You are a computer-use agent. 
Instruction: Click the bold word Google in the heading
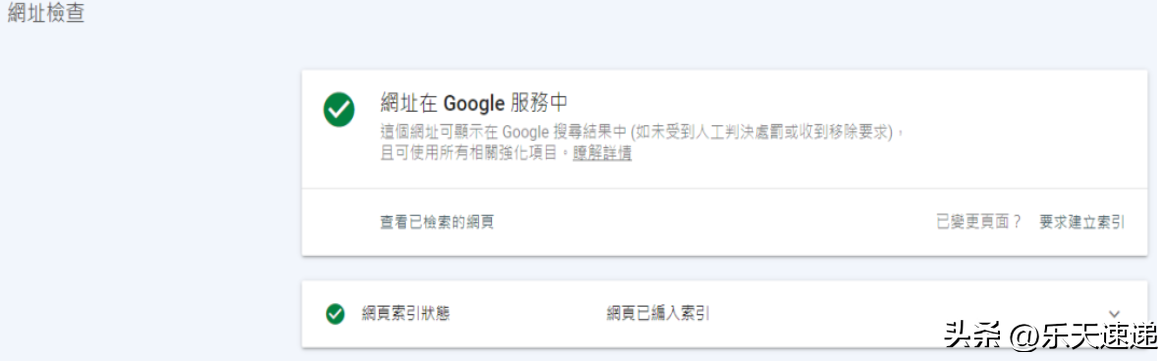470,102
